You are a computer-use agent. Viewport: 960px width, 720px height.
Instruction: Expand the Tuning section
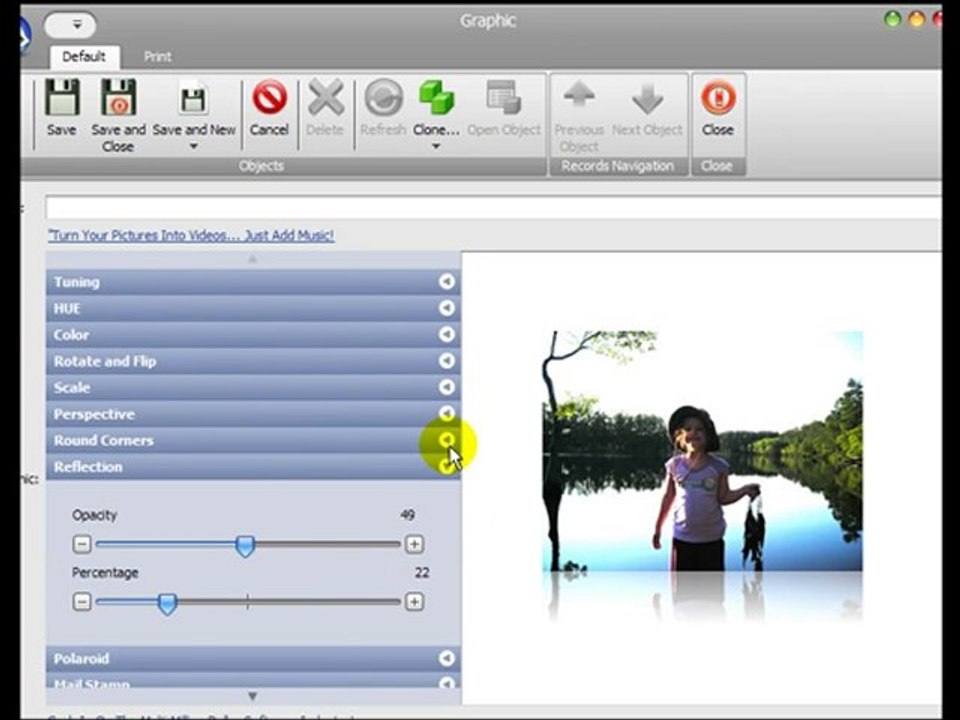447,282
